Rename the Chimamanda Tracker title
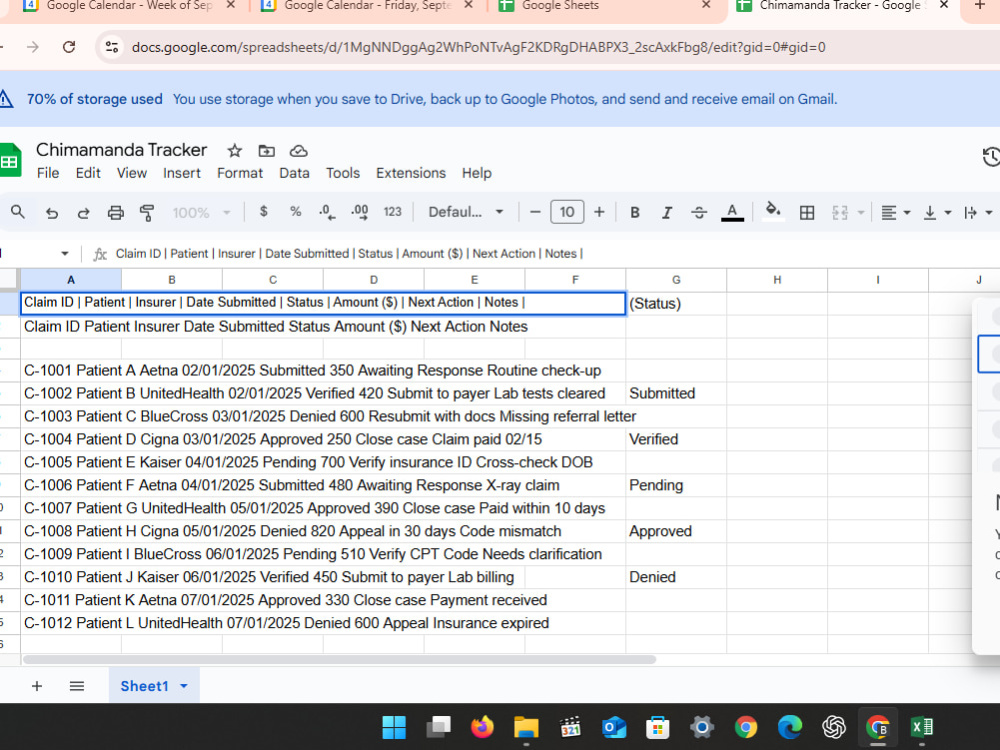The width and height of the screenshot is (1000, 750). [121, 150]
